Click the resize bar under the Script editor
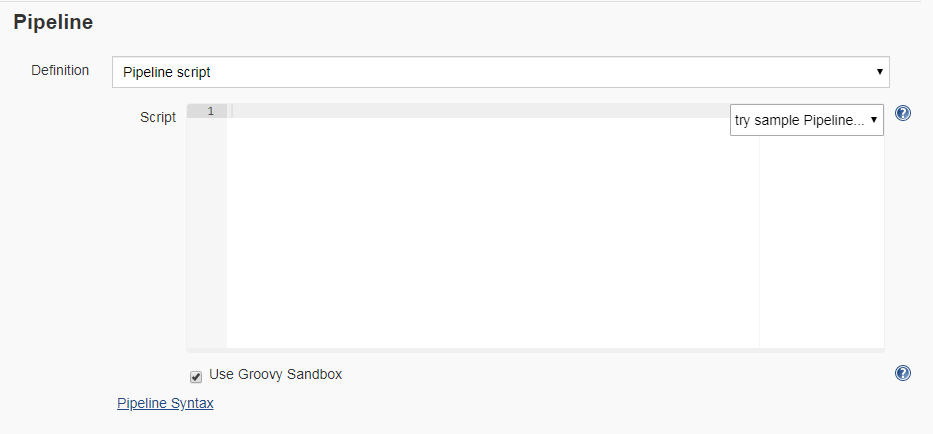 (x=535, y=350)
